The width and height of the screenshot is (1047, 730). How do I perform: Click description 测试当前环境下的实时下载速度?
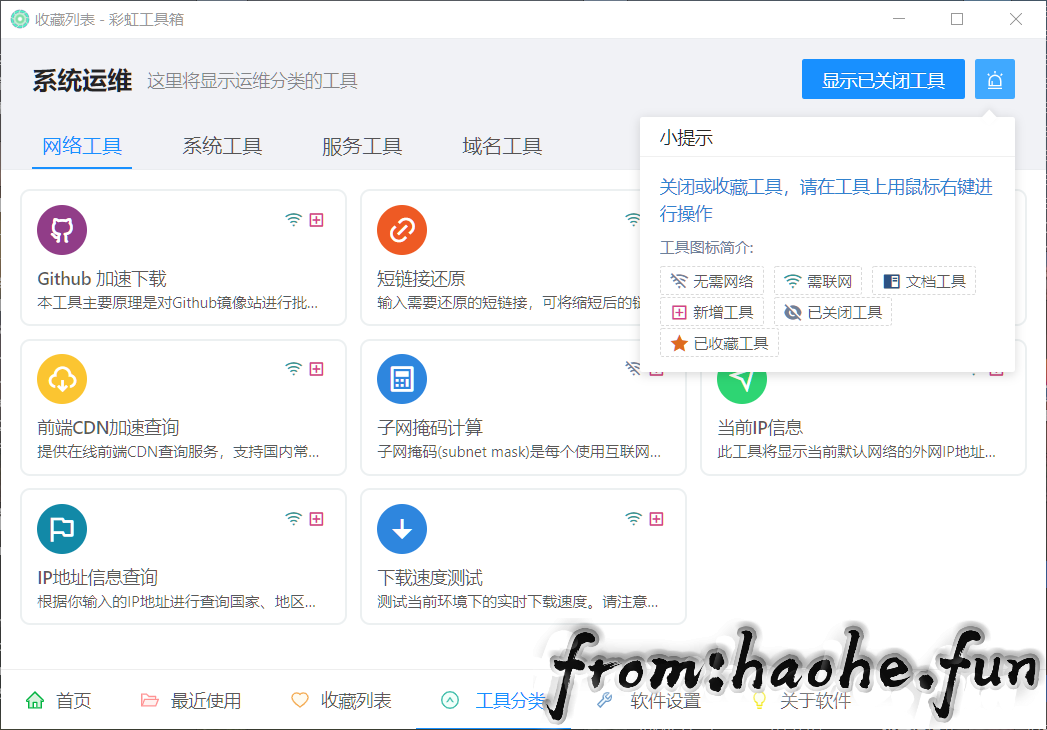517,602
